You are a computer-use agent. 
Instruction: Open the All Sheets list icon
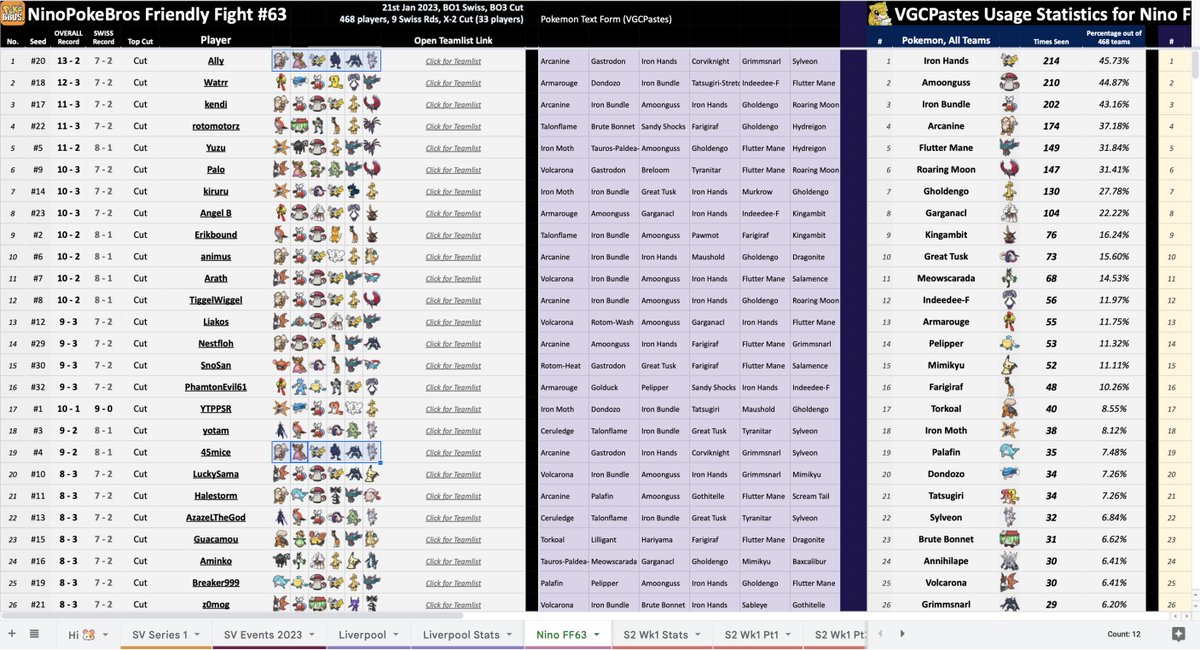tap(35, 634)
